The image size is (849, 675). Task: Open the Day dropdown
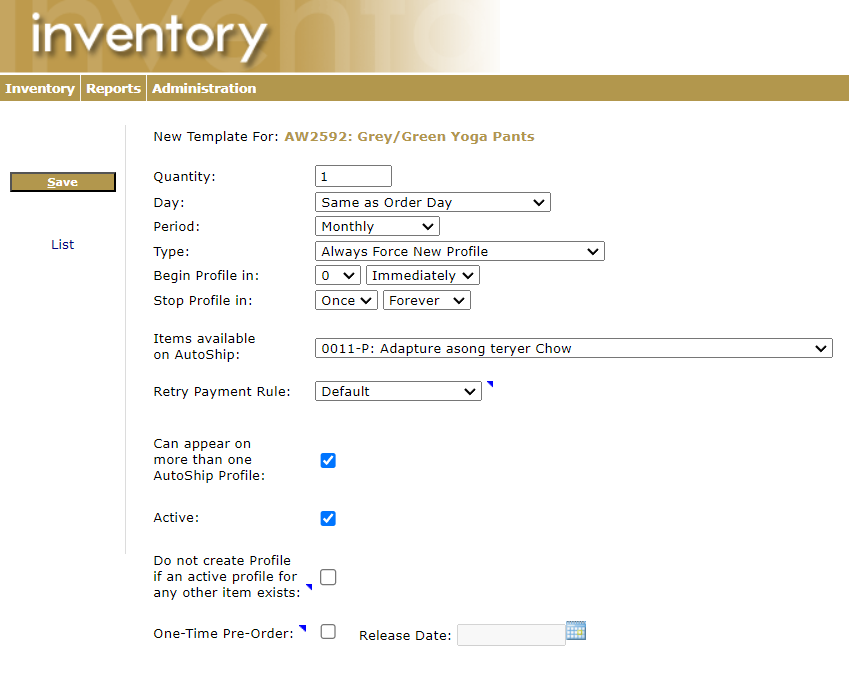pyautogui.click(x=432, y=203)
